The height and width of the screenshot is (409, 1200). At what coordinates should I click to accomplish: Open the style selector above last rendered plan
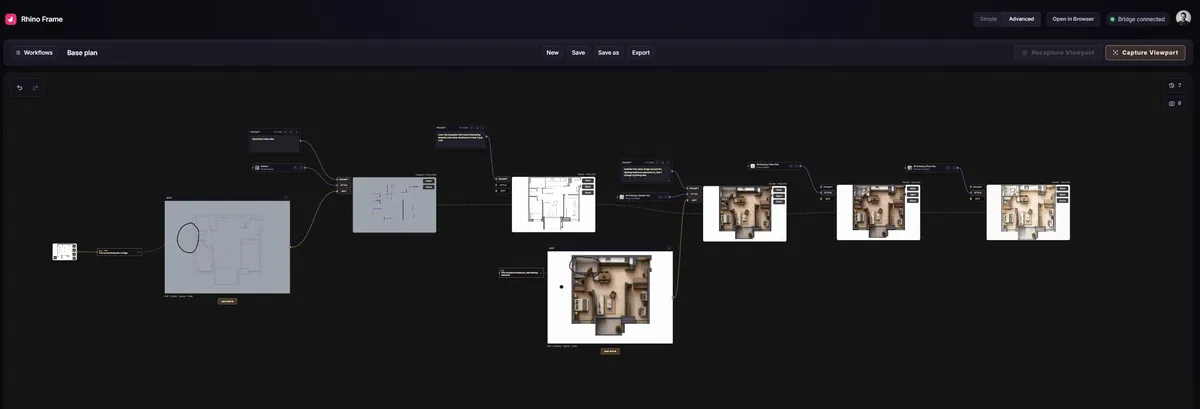(931, 167)
